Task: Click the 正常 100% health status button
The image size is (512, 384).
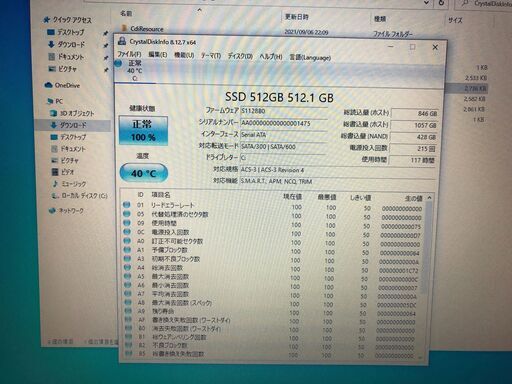Action: click(143, 130)
